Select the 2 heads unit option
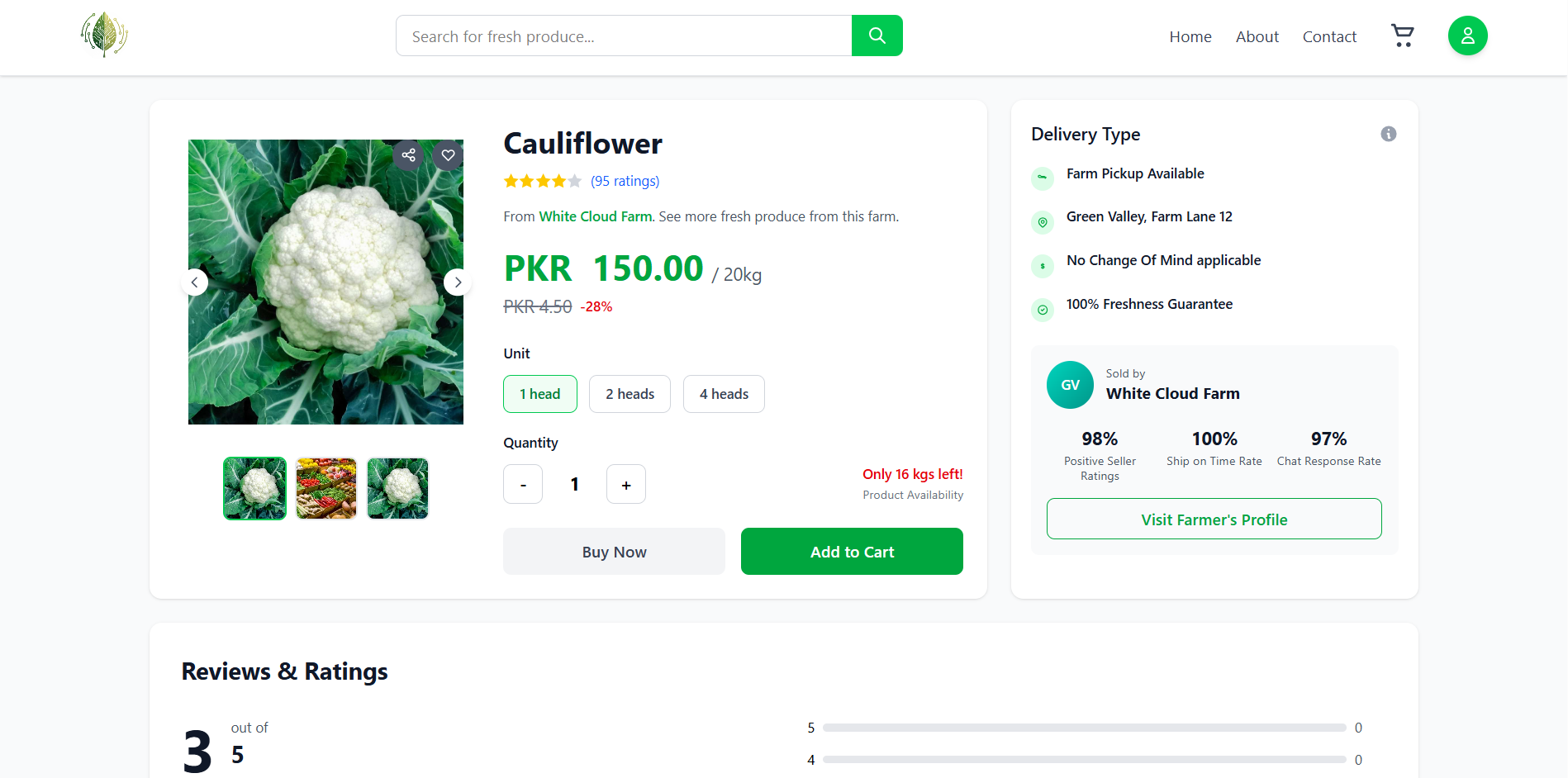Image resolution: width=1568 pixels, height=778 pixels. tap(630, 394)
